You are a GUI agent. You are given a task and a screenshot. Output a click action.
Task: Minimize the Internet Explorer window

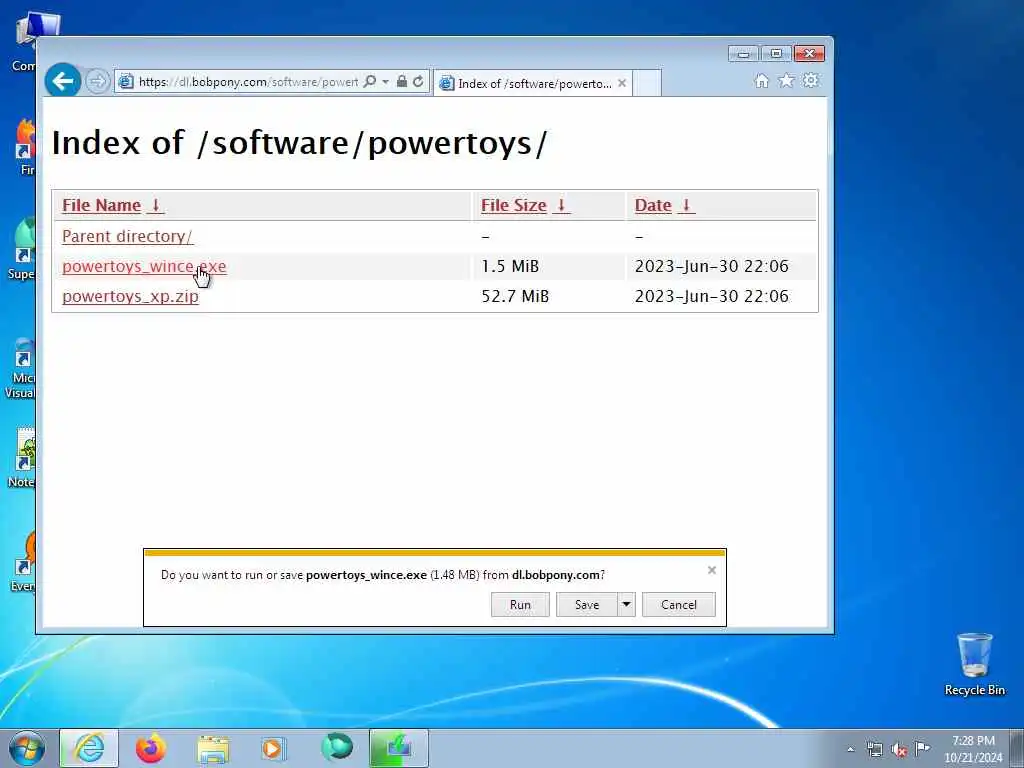(x=743, y=54)
